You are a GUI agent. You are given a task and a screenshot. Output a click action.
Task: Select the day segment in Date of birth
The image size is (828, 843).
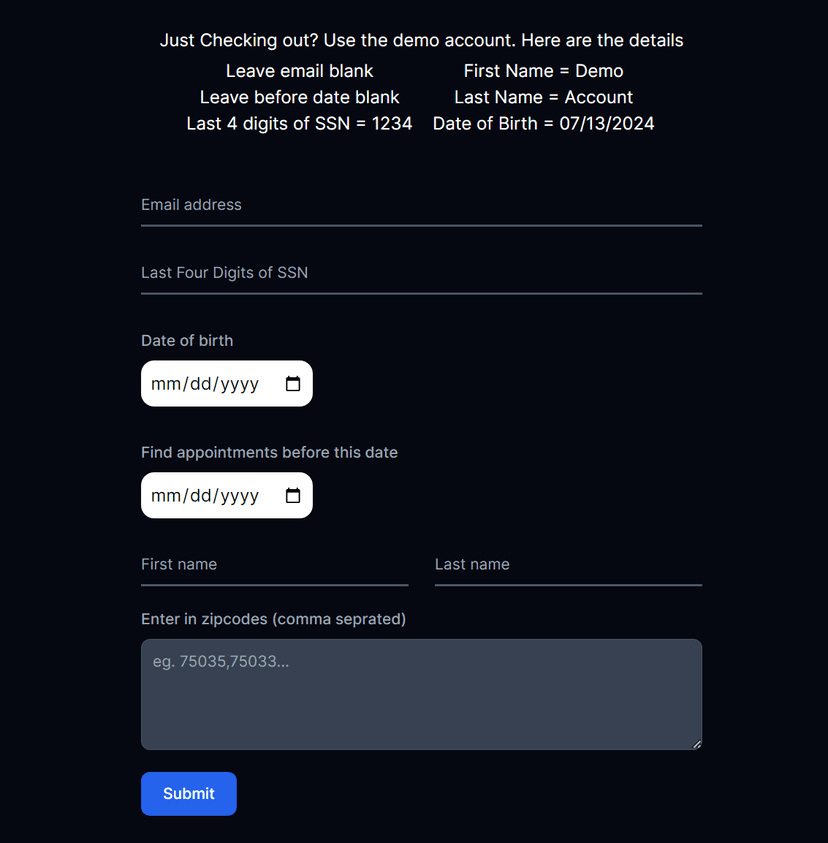[200, 384]
